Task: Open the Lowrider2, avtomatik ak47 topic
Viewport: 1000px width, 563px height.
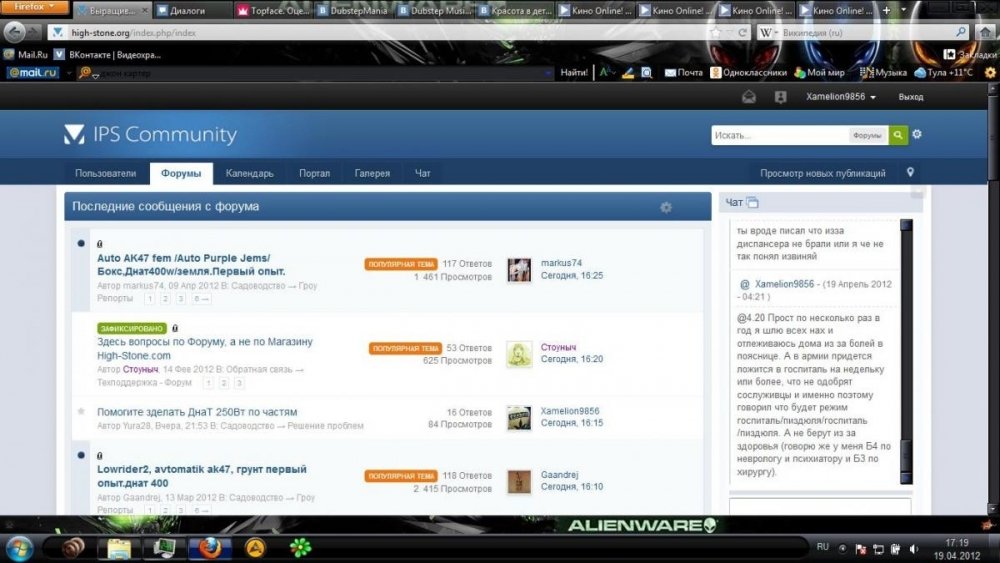Action: (x=202, y=476)
